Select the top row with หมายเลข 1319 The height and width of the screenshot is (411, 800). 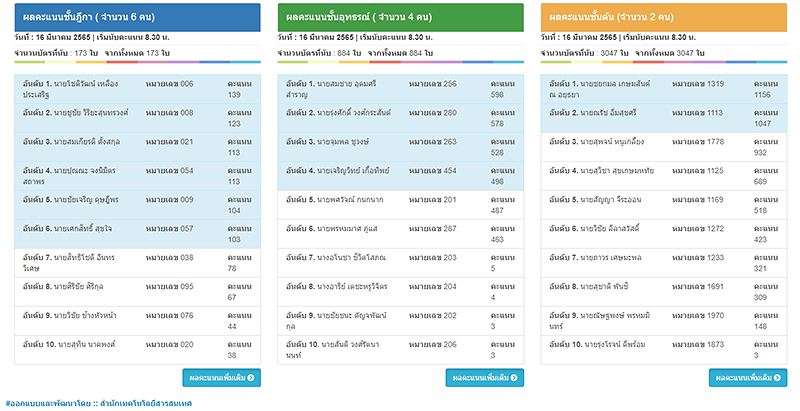(663, 89)
